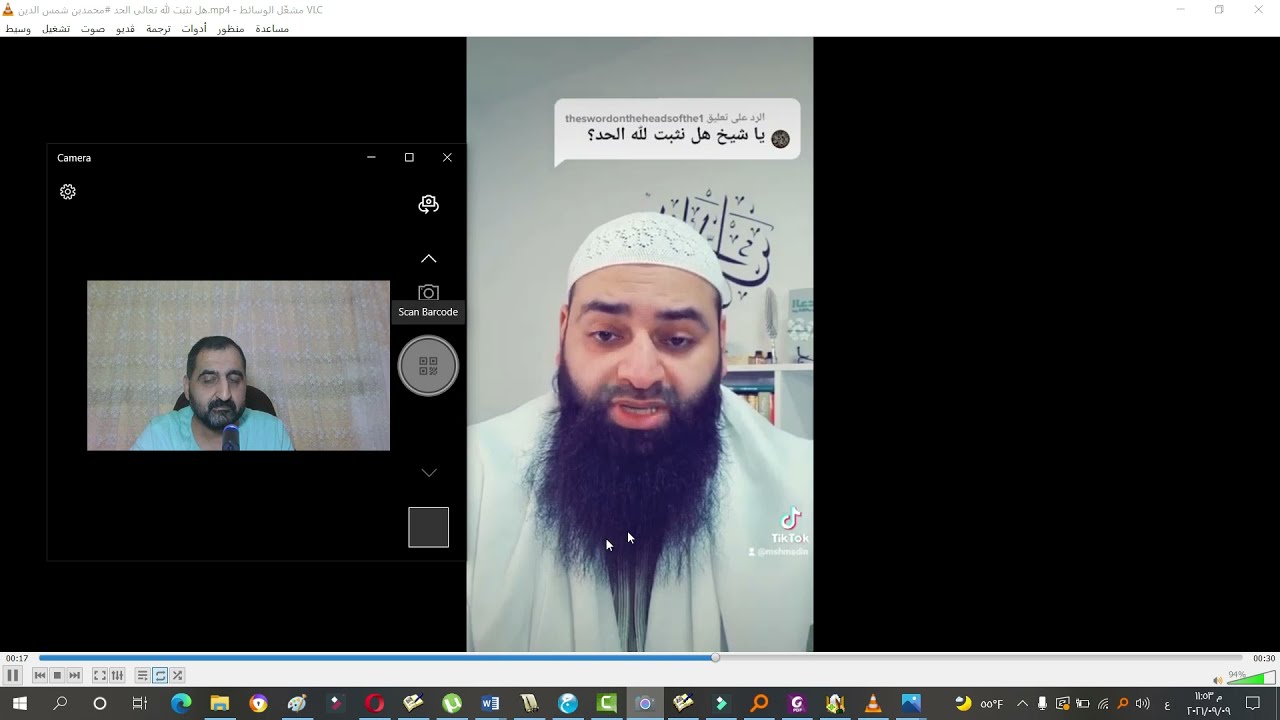Open uTorrent from the taskbar
1280x720 pixels.
(x=452, y=704)
